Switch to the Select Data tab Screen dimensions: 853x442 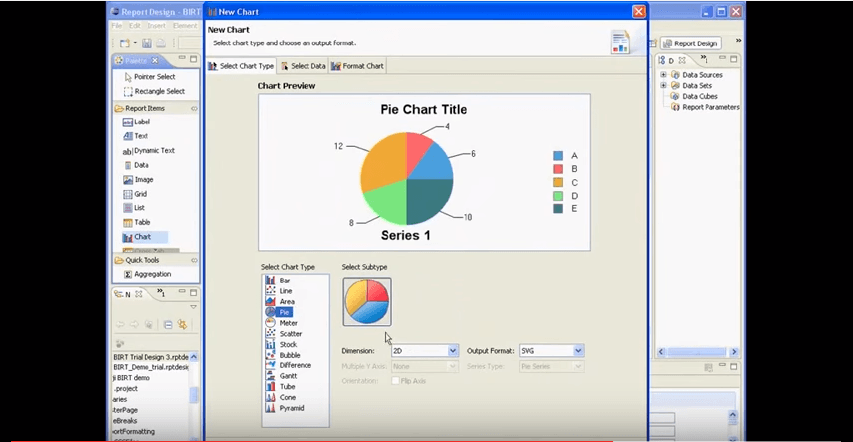[303, 66]
